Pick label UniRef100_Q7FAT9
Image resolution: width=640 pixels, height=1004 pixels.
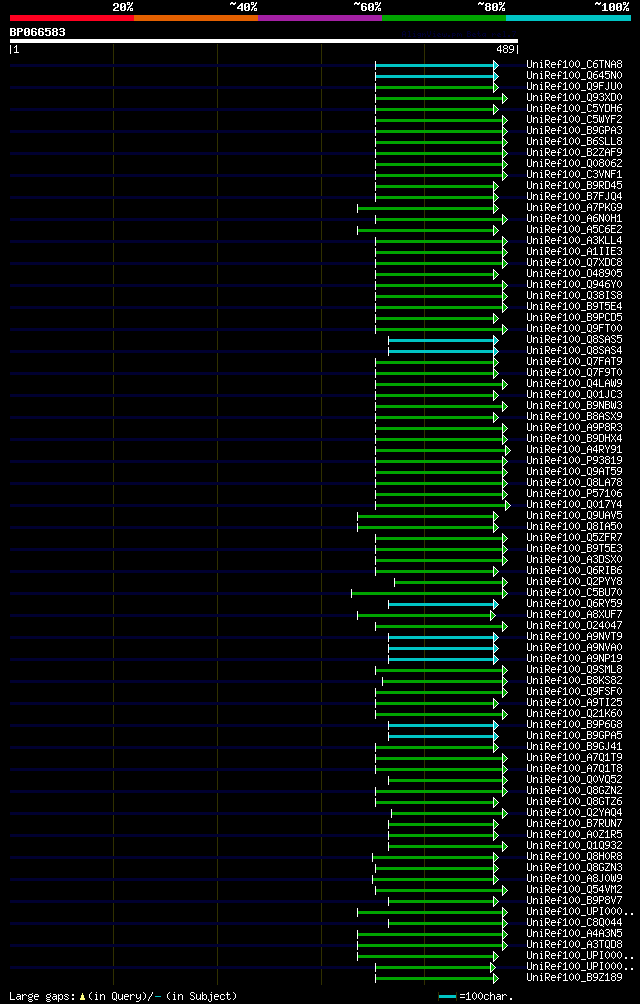click(x=573, y=361)
